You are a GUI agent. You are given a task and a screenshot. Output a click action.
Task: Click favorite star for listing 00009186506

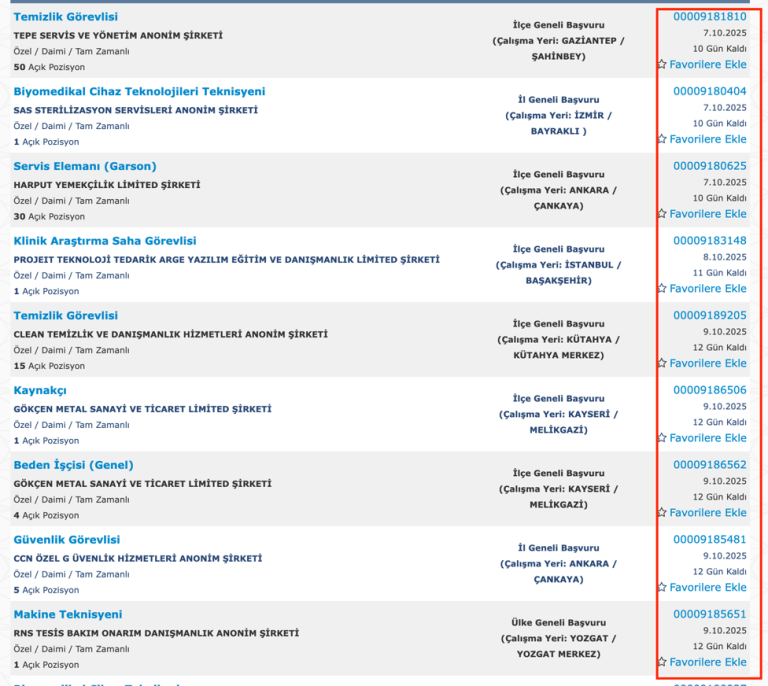(x=662, y=438)
